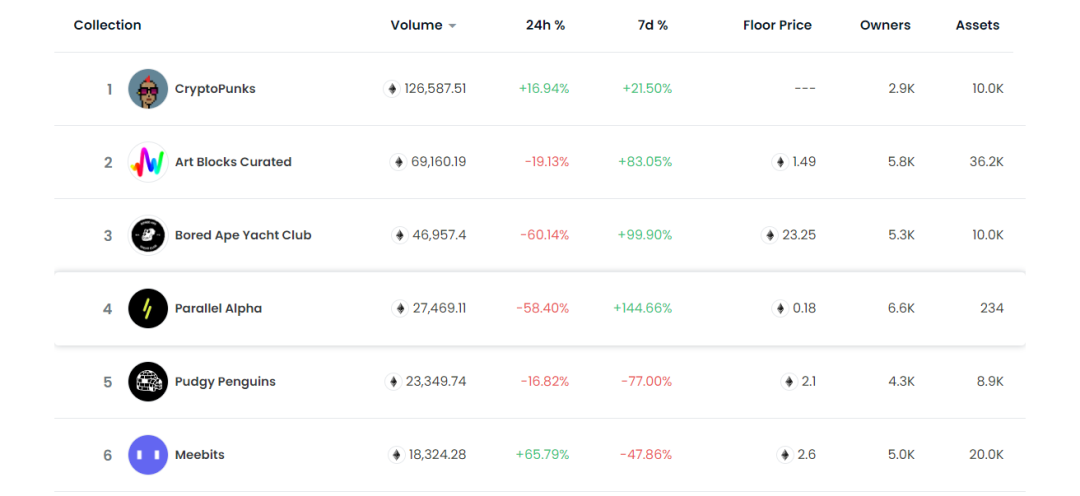This screenshot has height=496, width=1080.
Task: Open the Meebits collection name link
Action: coord(200,455)
